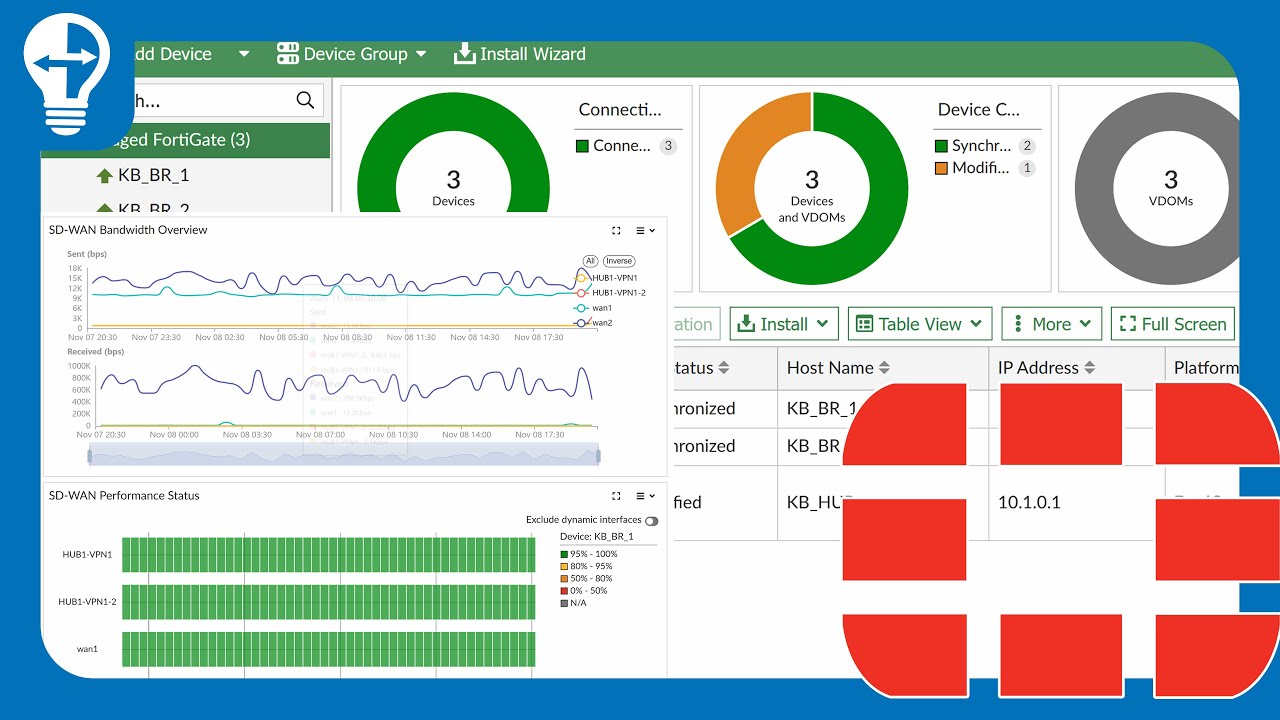1280x720 pixels.
Task: Click the Install Wizard download icon
Action: 464,53
